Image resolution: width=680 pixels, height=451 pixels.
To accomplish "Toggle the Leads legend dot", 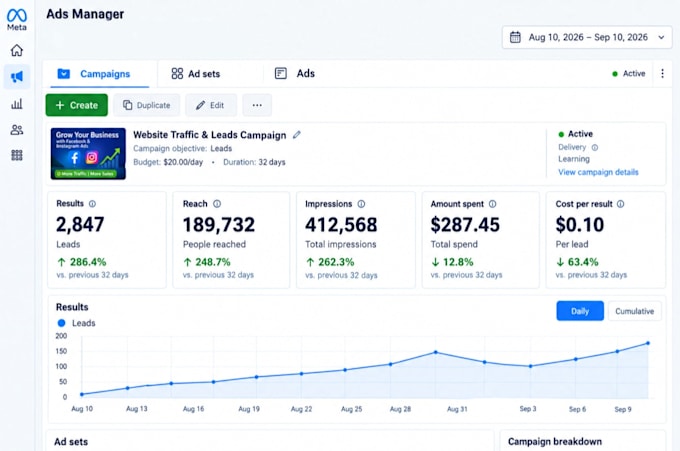I will [62, 323].
